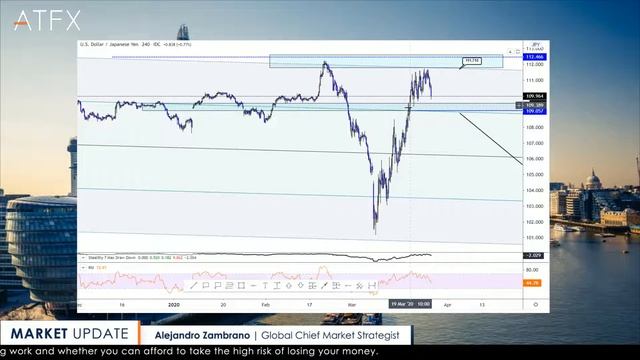The image size is (640, 360).
Task: Collapse the RSI indicator legend
Action: (x=83, y=268)
